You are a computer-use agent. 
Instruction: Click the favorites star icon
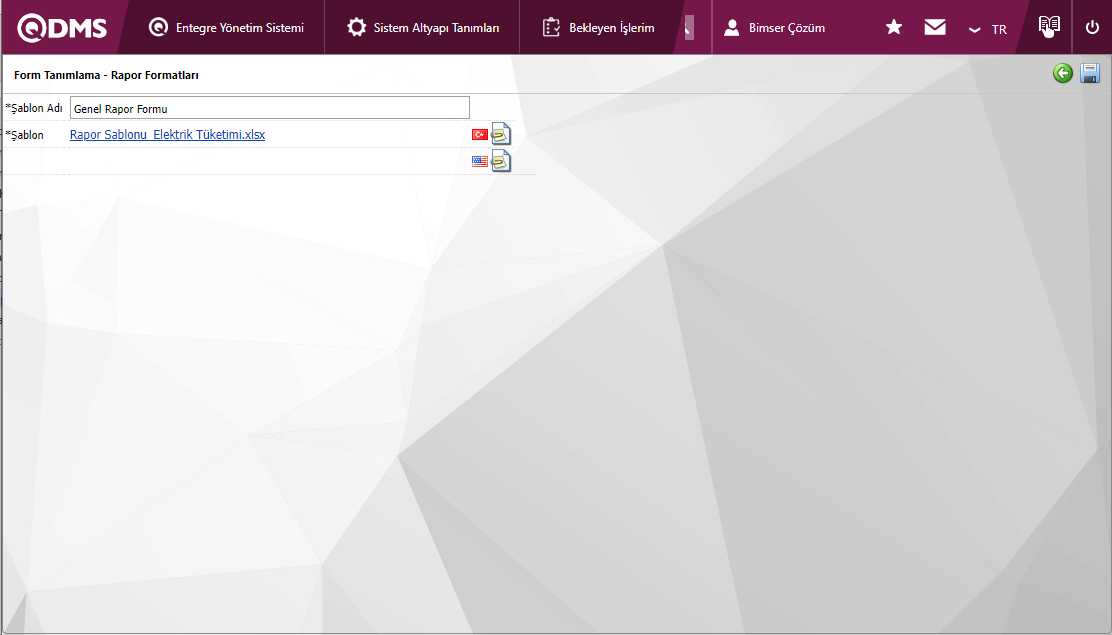click(894, 27)
